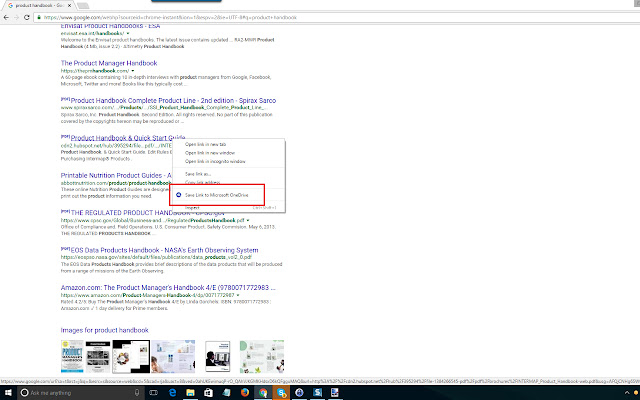
Task: Expand dropdown arrow beside envisat.esa.int URL
Action: (x=128, y=33)
